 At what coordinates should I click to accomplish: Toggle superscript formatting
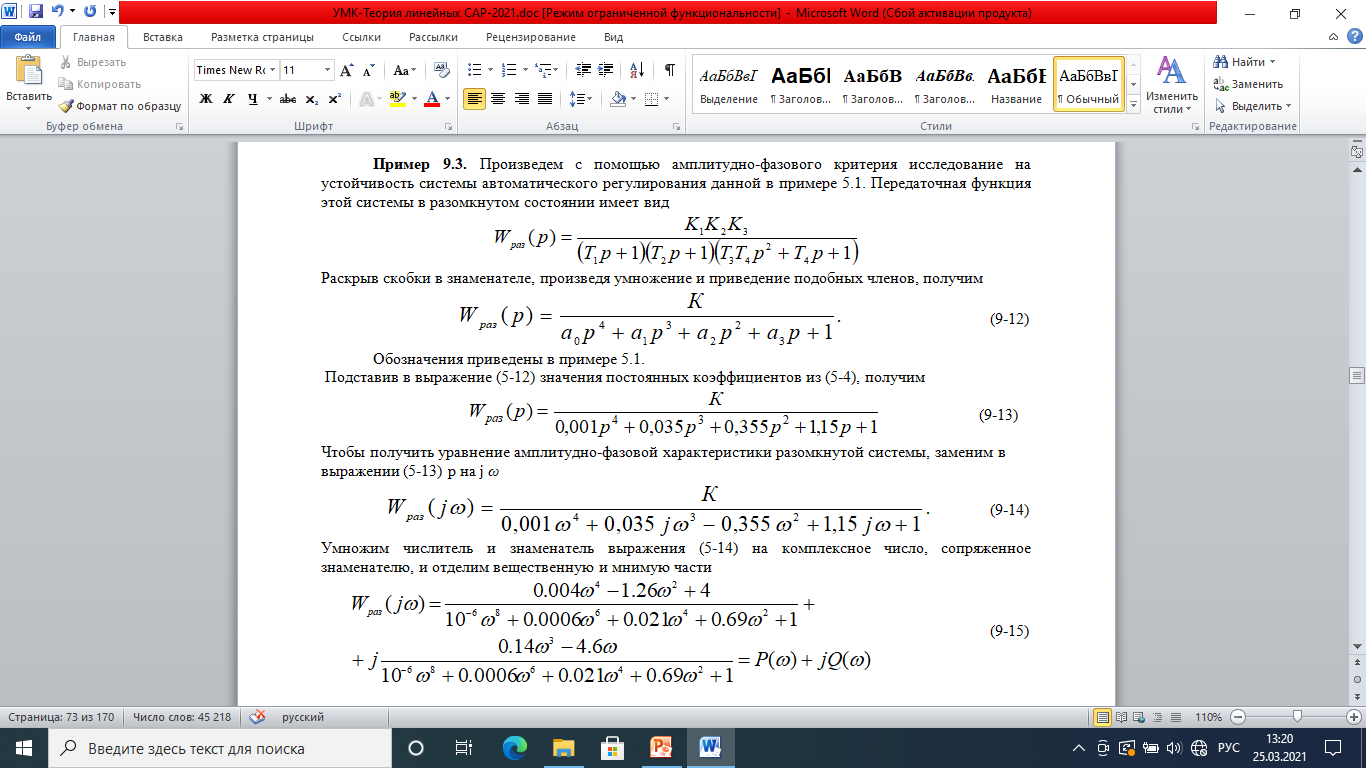tap(334, 98)
